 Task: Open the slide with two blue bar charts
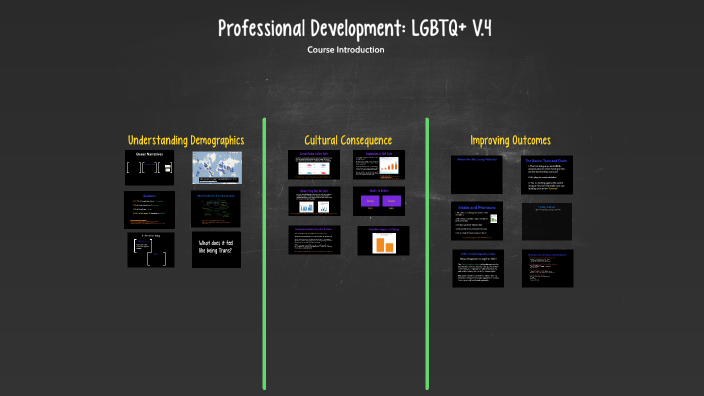(x=314, y=201)
